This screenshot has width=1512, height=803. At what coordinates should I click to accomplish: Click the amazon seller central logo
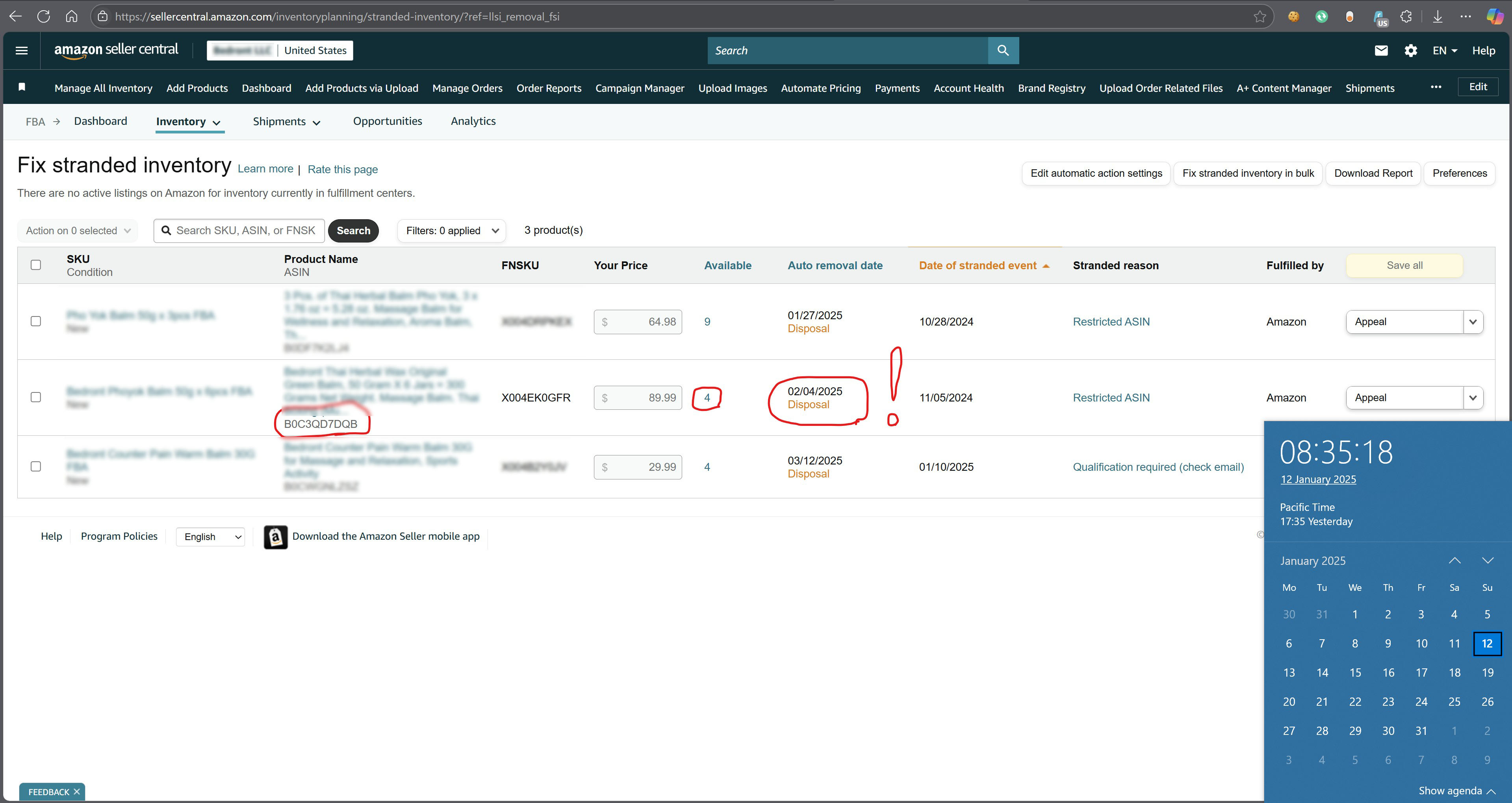tap(116, 50)
